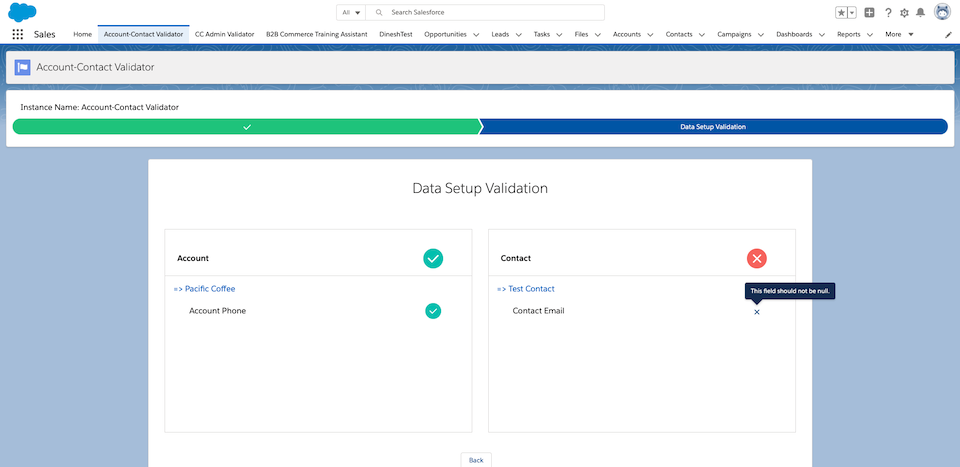The width and height of the screenshot is (960, 467).
Task: Switch to the CC Admin Validator tab
Action: point(224,34)
